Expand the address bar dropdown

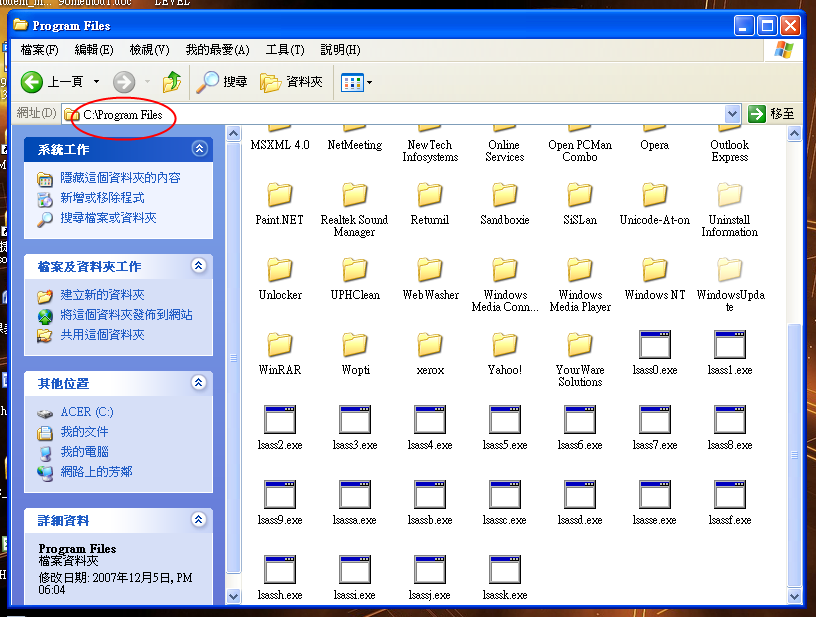pyautogui.click(x=732, y=113)
